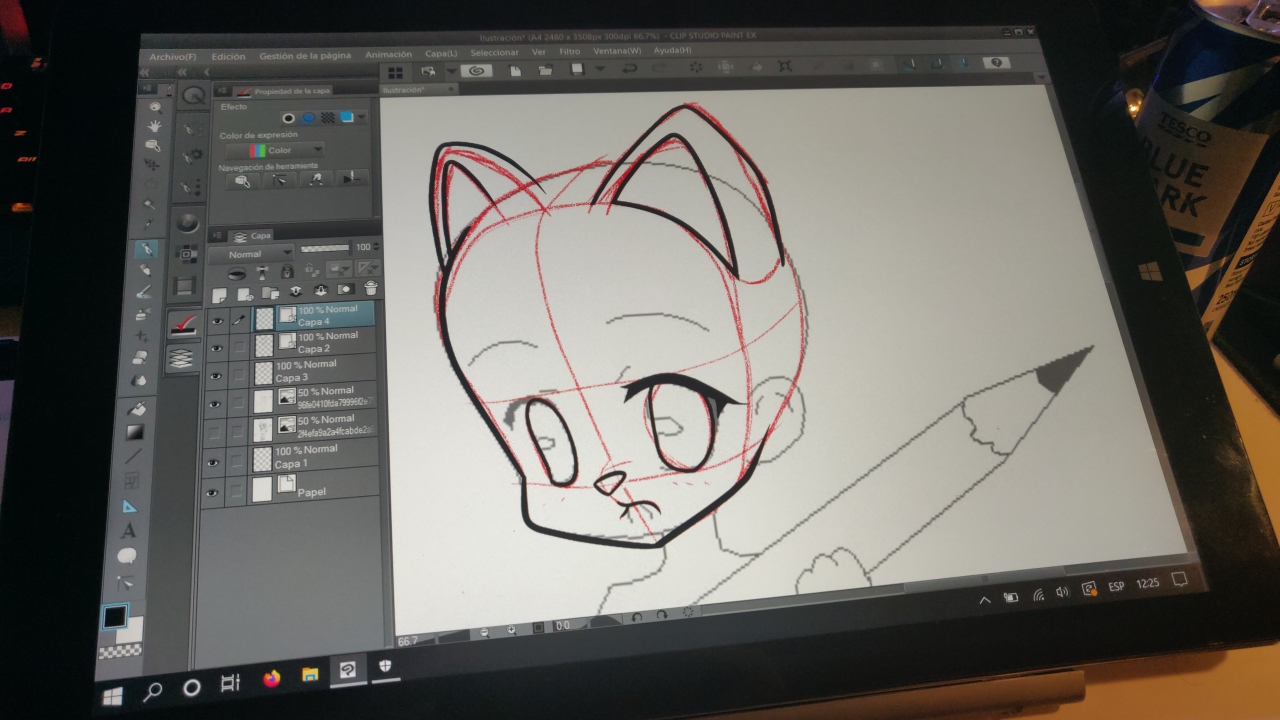Select the Ruler triangle tool
This screenshot has width=1280, height=720.
point(131,506)
